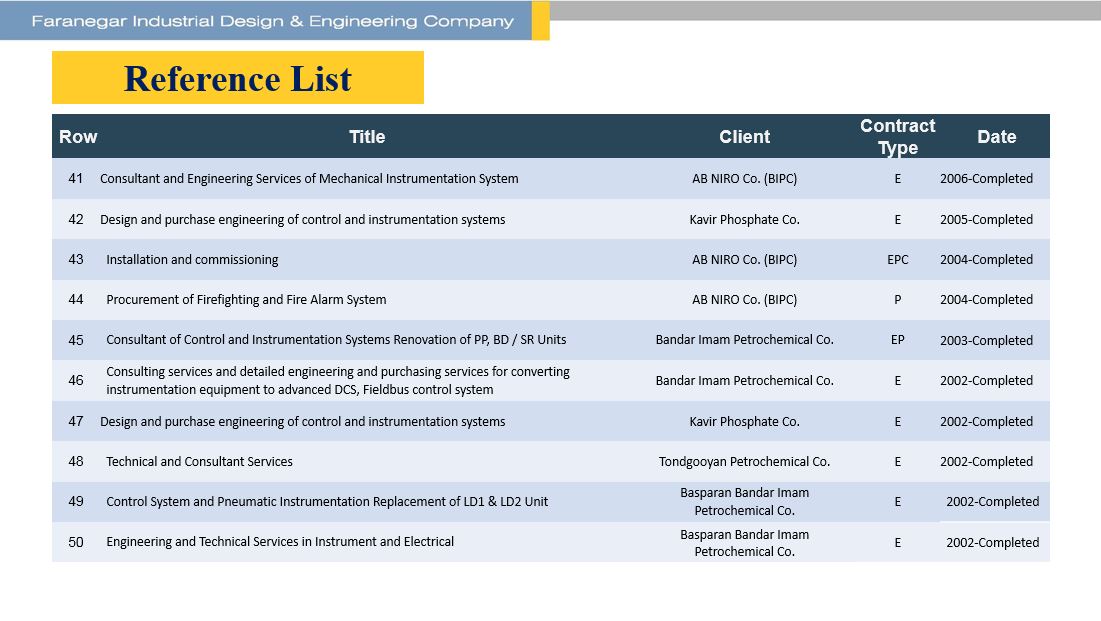1101x621 pixels.
Task: Select the "Date" column header
Action: point(996,137)
